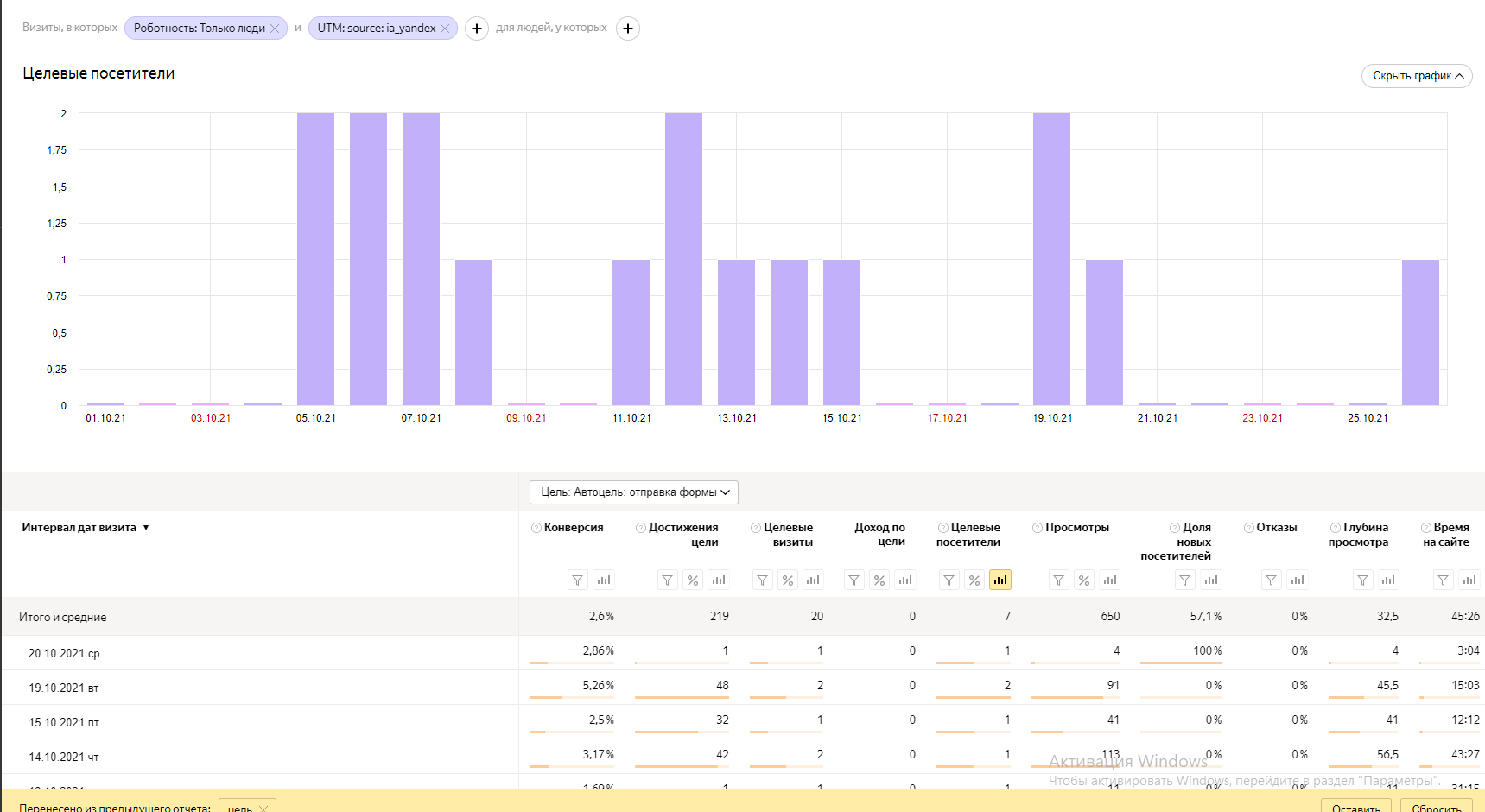Filter the Отказы column
This screenshot has height=812, width=1485.
[1272, 580]
